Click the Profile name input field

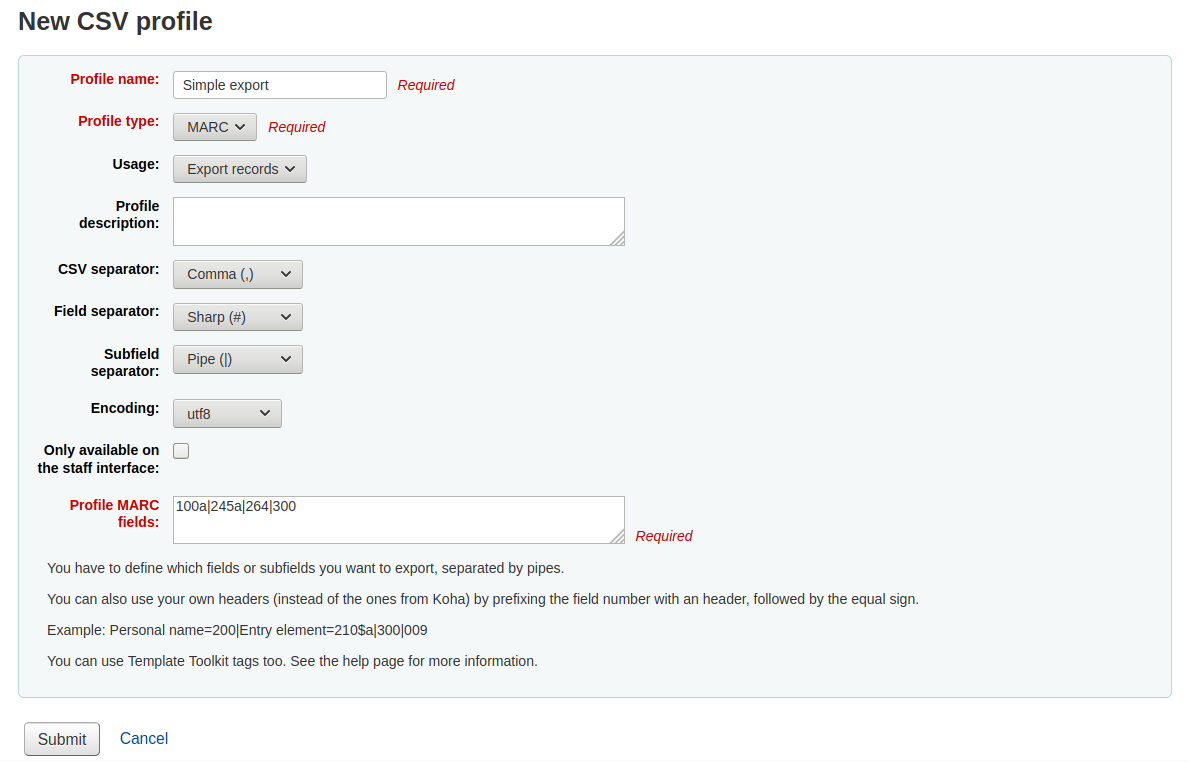coord(279,85)
